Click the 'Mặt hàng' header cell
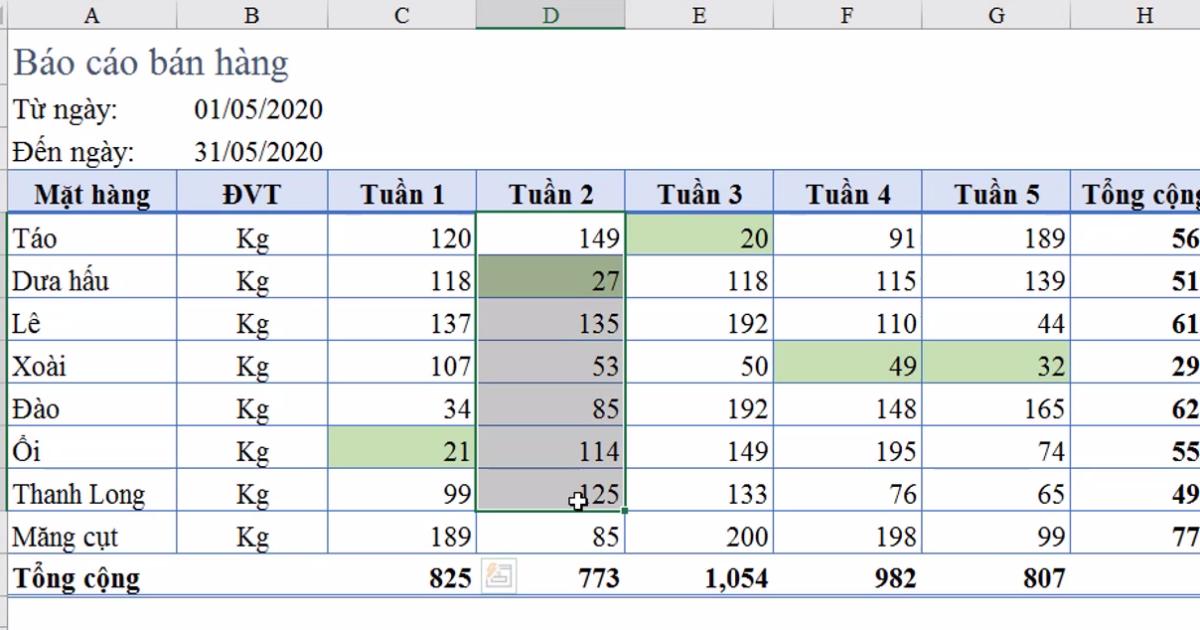 point(92,193)
